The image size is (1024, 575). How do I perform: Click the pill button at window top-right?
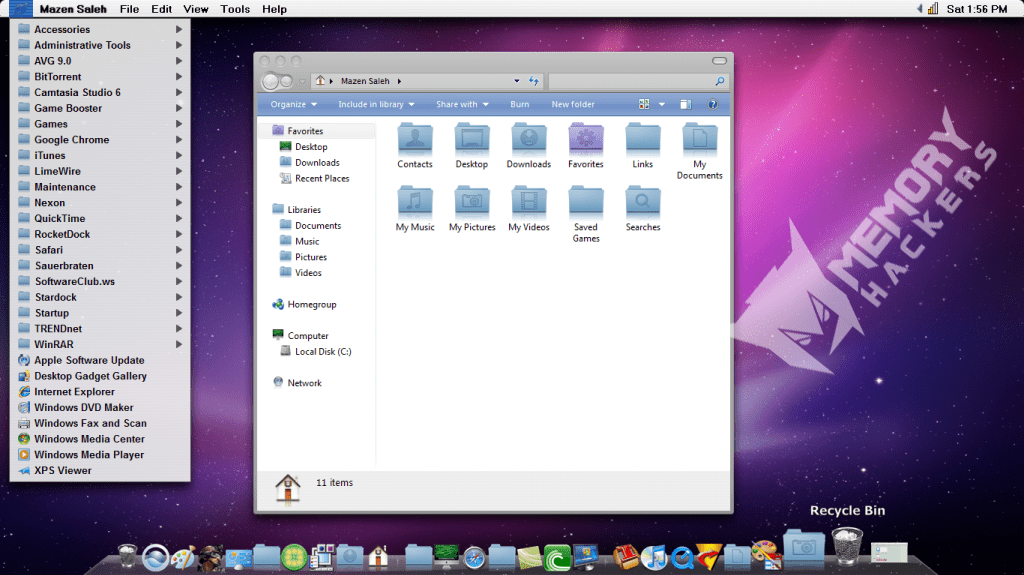tap(719, 61)
